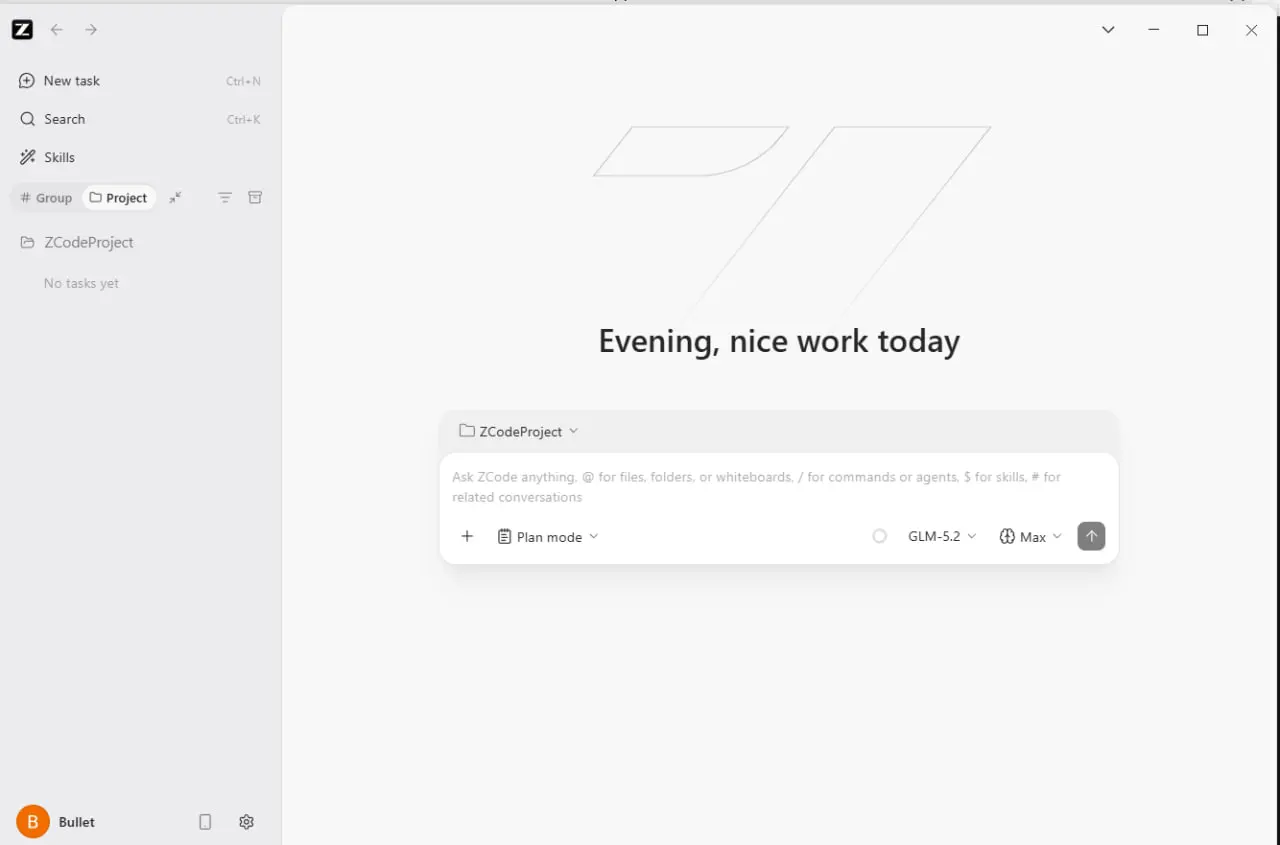Screen dimensions: 1280x845
Task: Click the circle indicator beside GLM-5.2
Action: (x=880, y=537)
